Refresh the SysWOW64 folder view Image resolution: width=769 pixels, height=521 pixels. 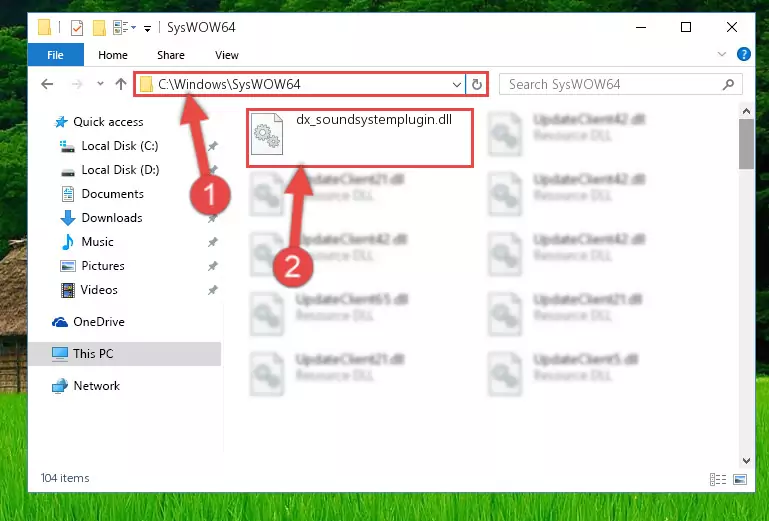pos(477,84)
